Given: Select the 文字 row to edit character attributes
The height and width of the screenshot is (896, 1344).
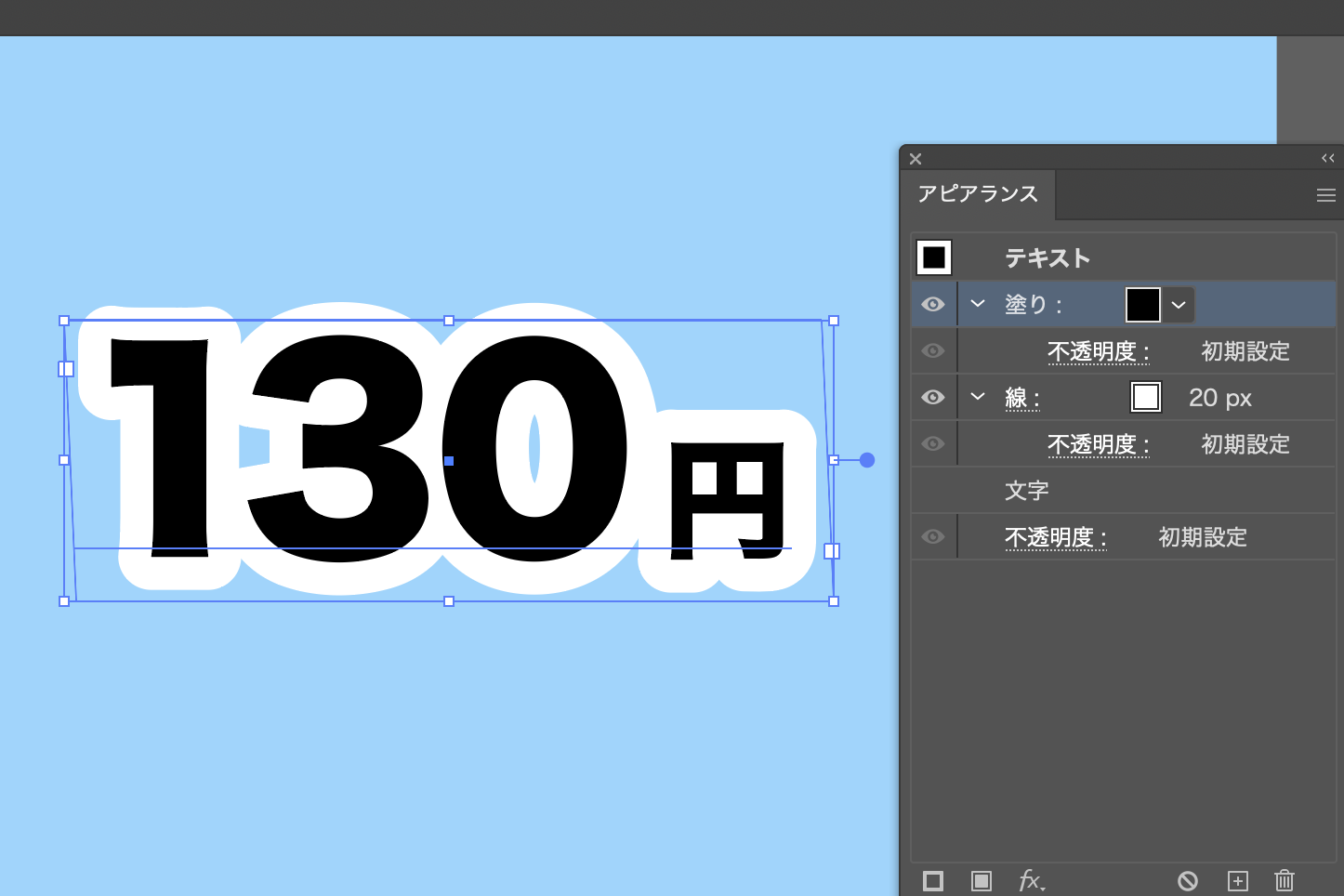Looking at the screenshot, I should (1027, 490).
